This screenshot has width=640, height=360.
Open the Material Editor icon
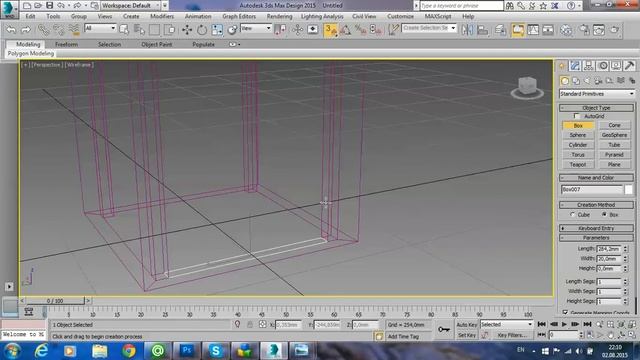566,30
